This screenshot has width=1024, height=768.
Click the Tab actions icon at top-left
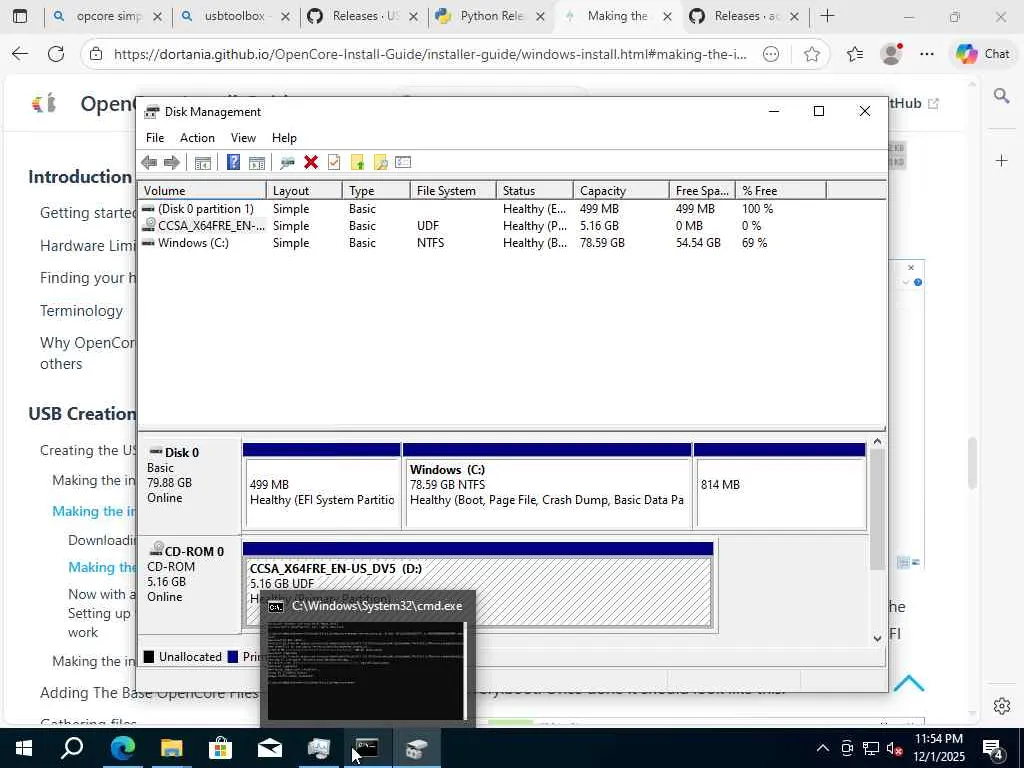20,16
